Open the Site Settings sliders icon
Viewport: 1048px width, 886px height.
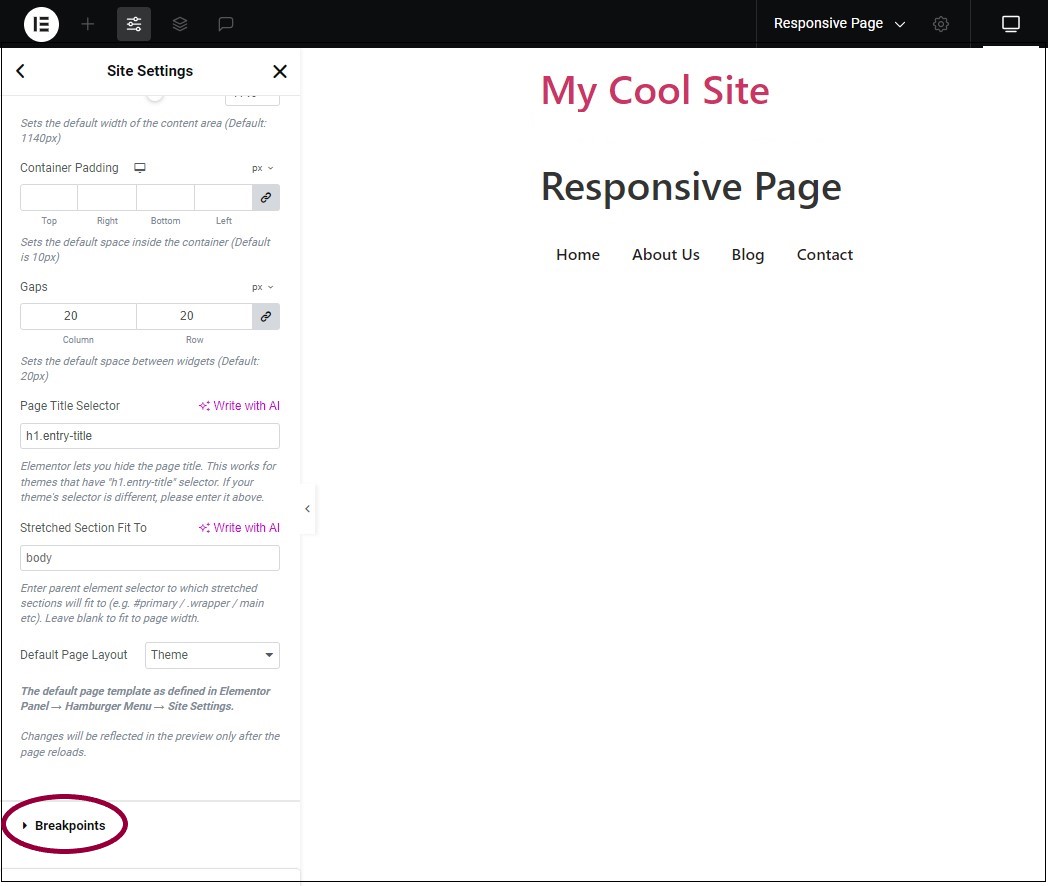pyautogui.click(x=134, y=24)
